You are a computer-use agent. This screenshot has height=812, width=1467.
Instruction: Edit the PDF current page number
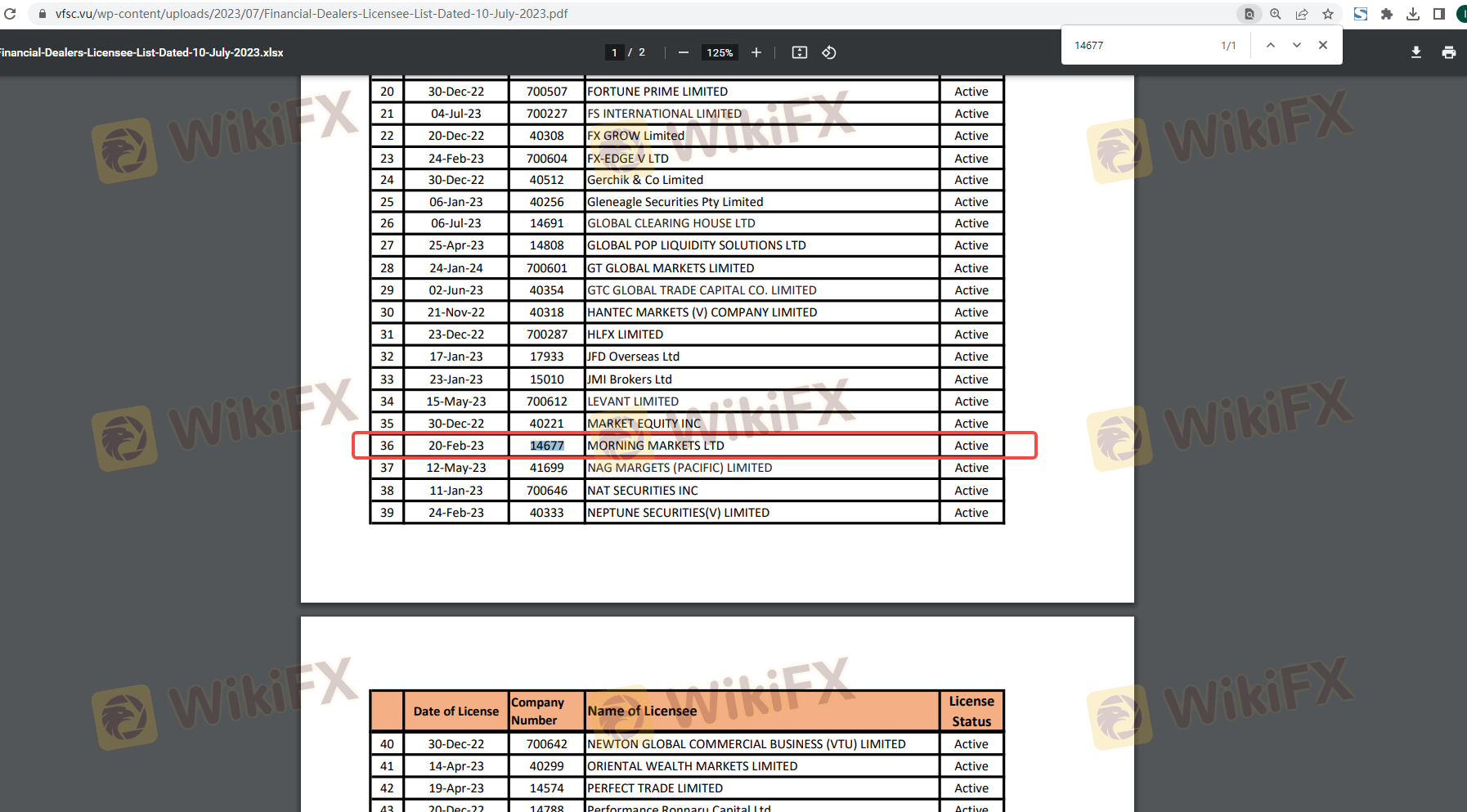(614, 52)
